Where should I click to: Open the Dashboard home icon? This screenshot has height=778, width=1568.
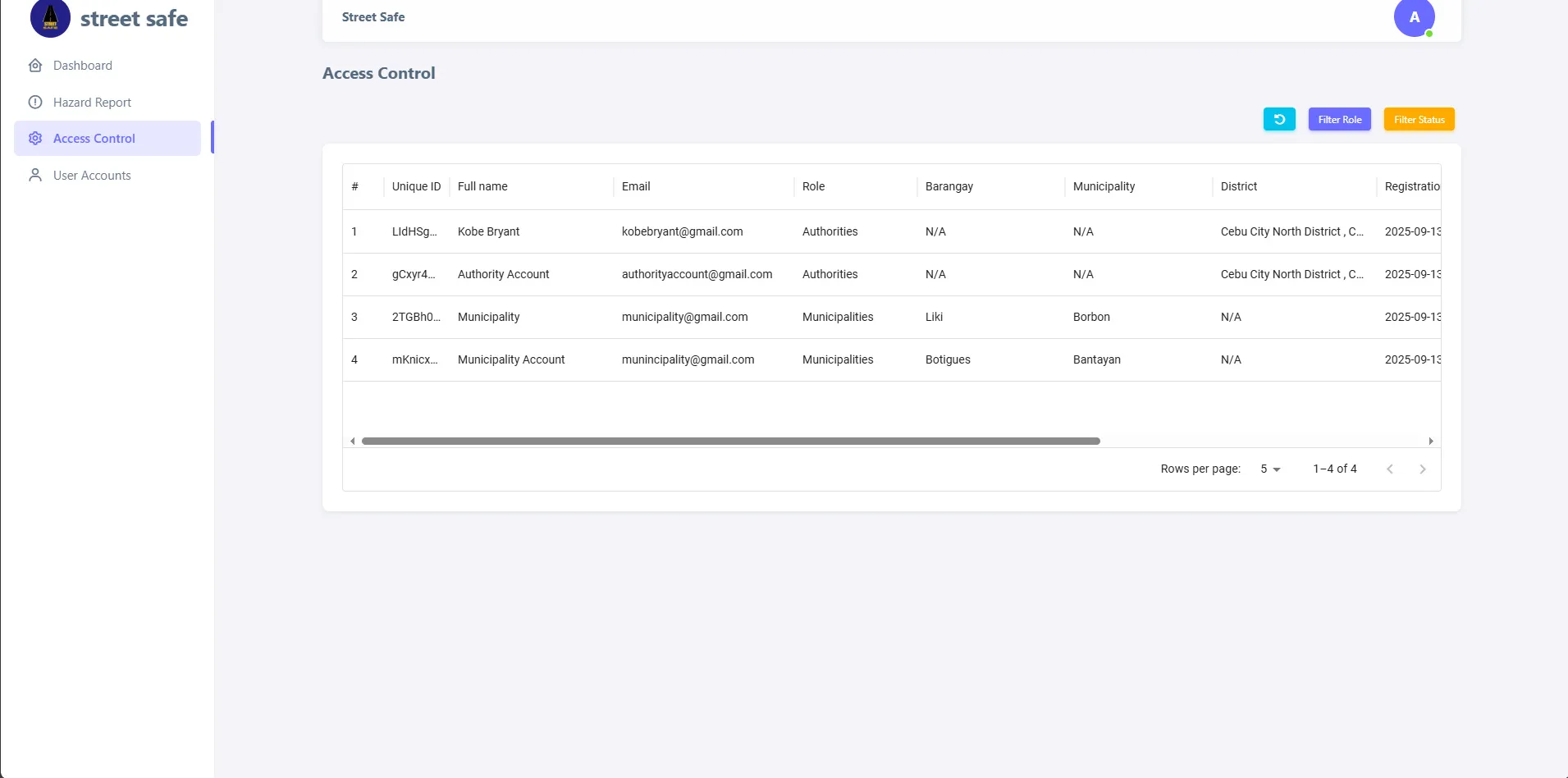coord(35,66)
